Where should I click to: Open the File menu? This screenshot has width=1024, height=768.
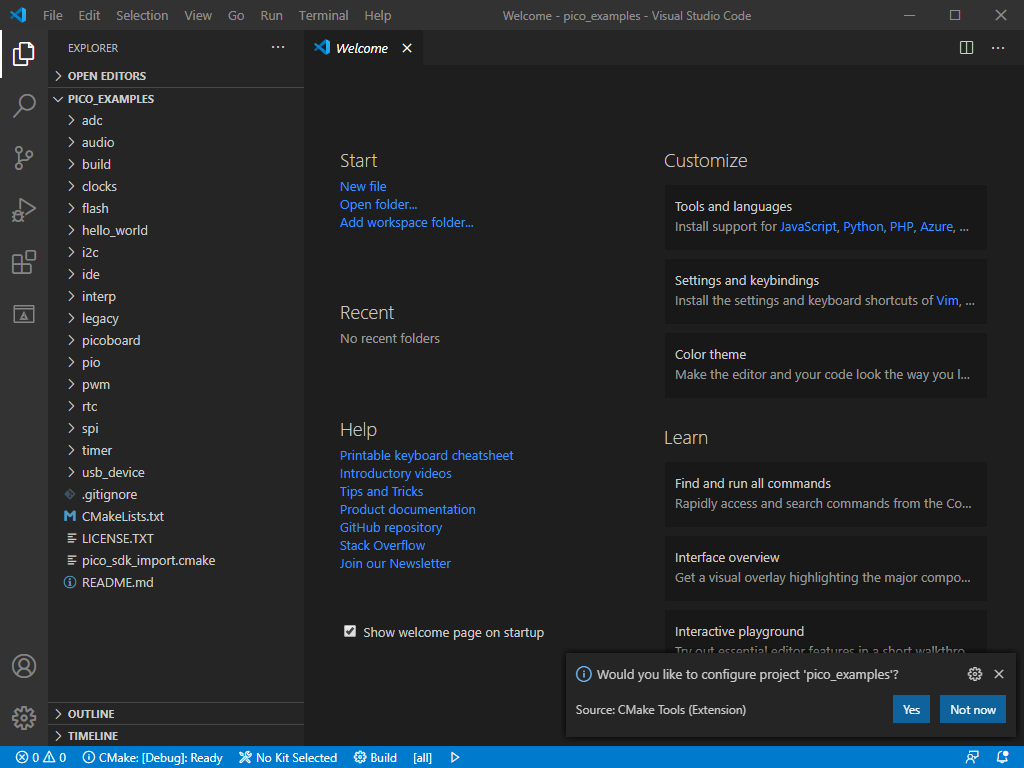coord(53,15)
